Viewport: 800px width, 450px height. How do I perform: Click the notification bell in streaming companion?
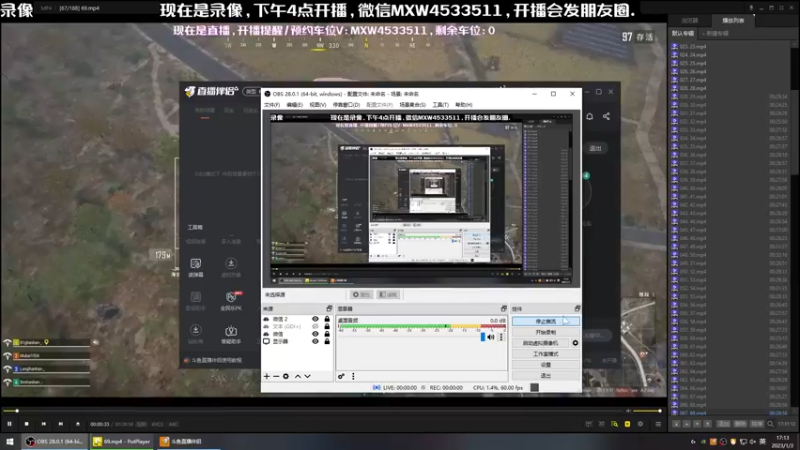[589, 116]
